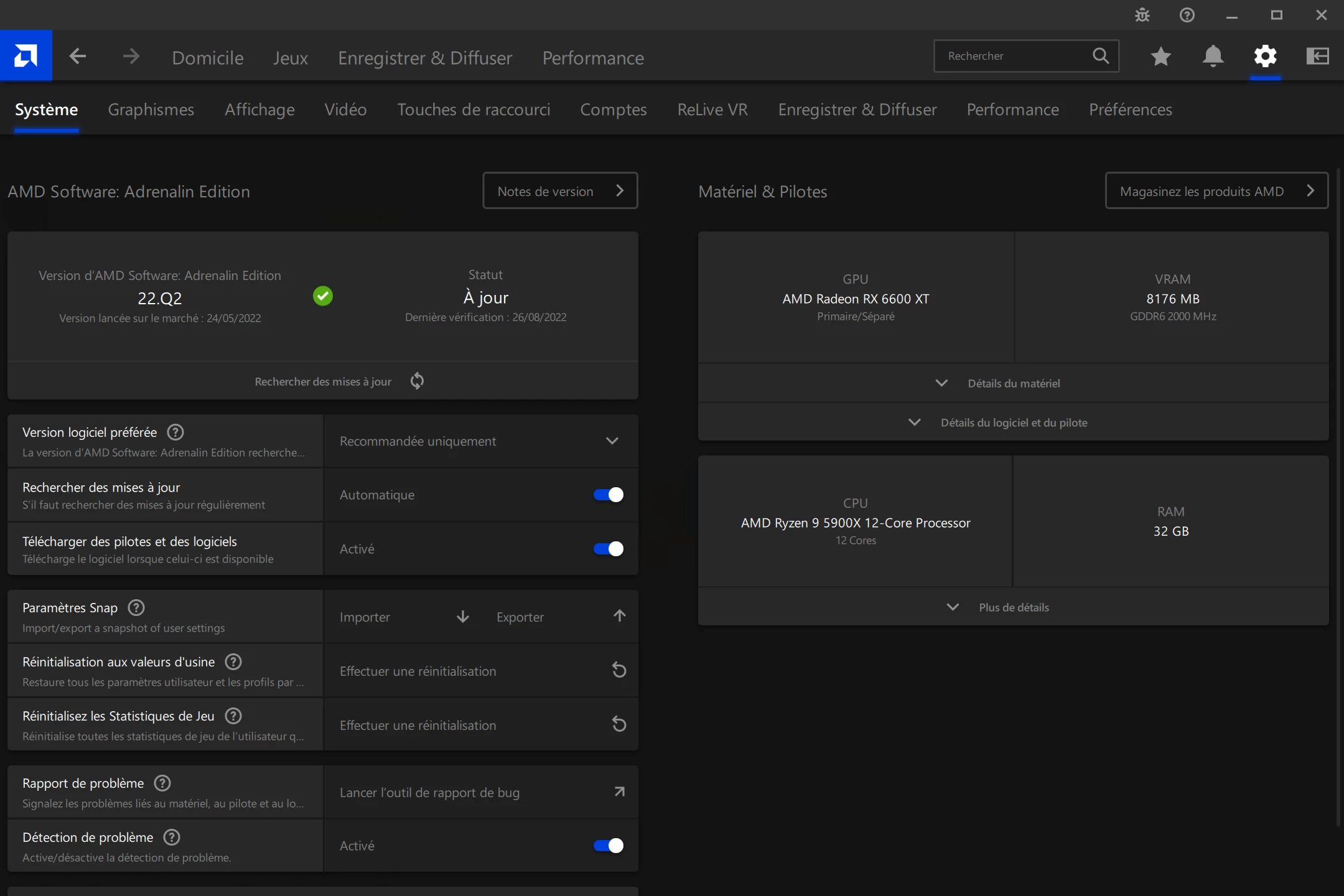Turn off Détection de problème switch
Screen dimensions: 1344x896
coord(608,846)
